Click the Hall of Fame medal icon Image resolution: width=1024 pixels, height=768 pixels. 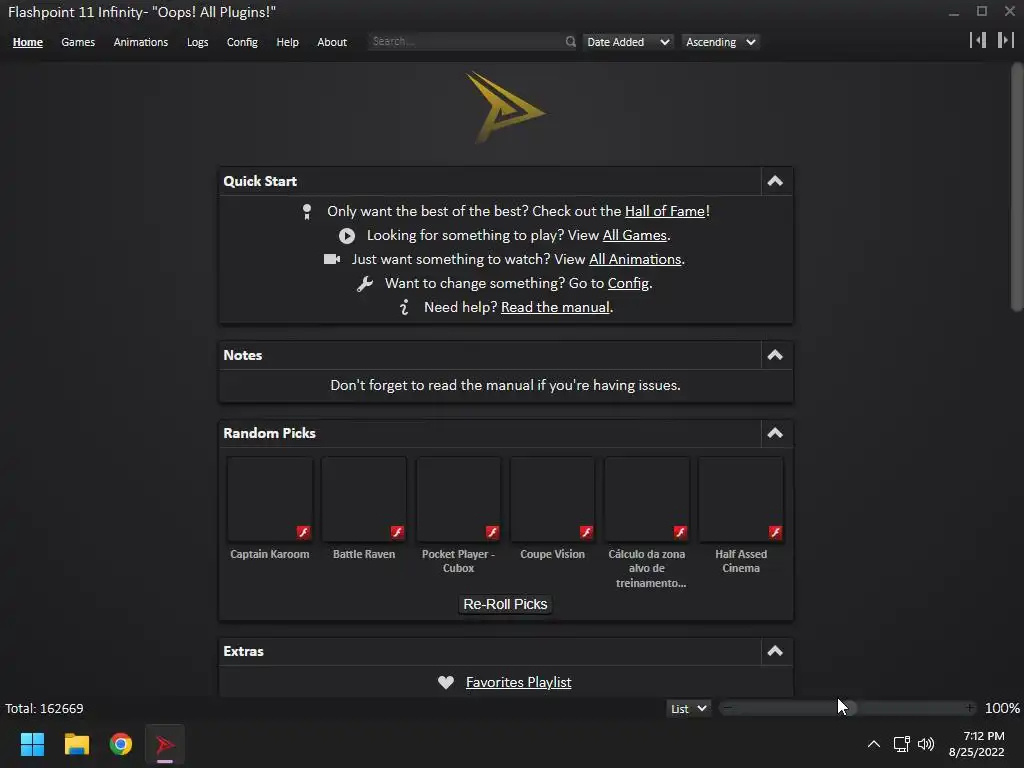[x=307, y=212]
